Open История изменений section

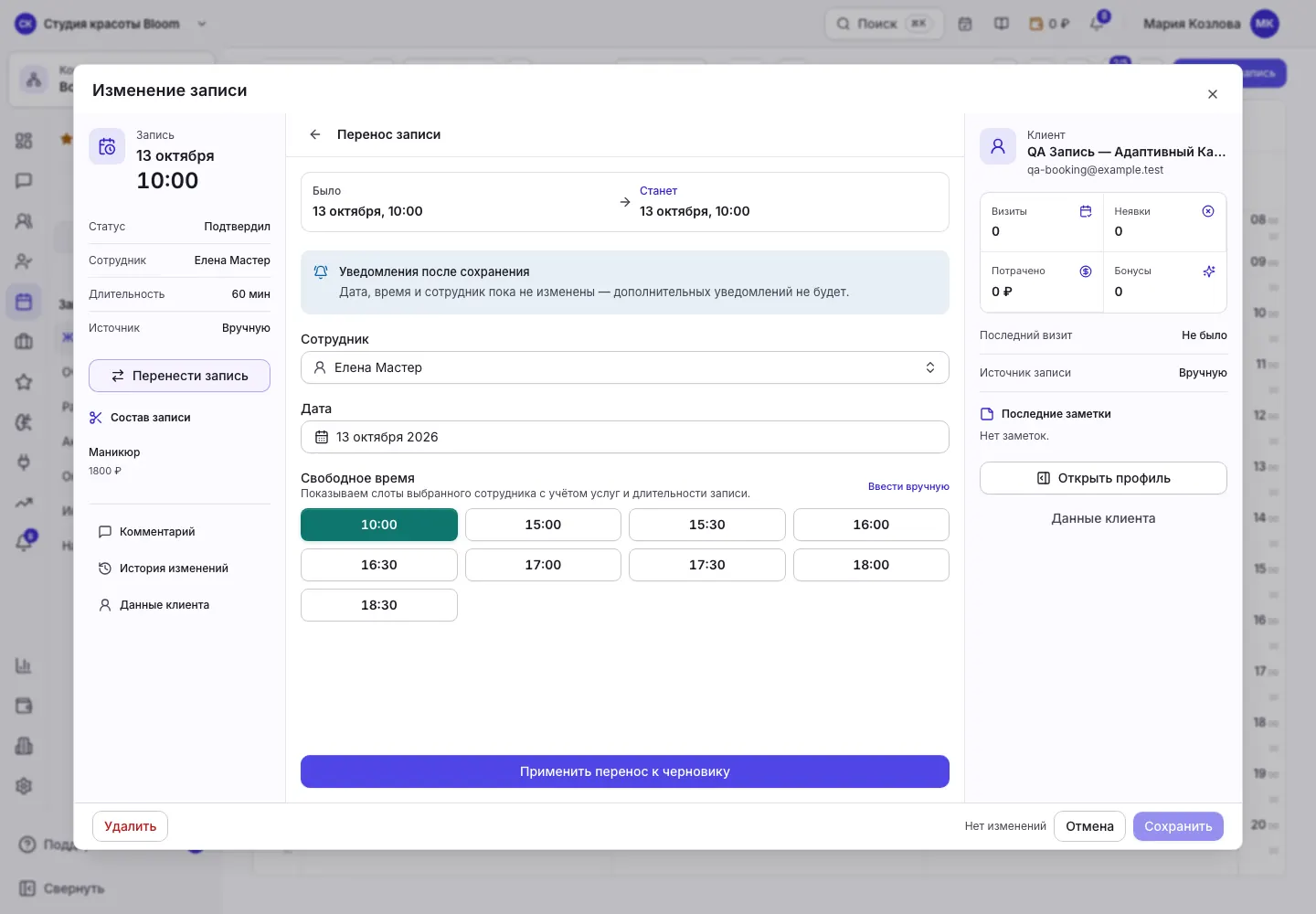pyautogui.click(x=164, y=569)
